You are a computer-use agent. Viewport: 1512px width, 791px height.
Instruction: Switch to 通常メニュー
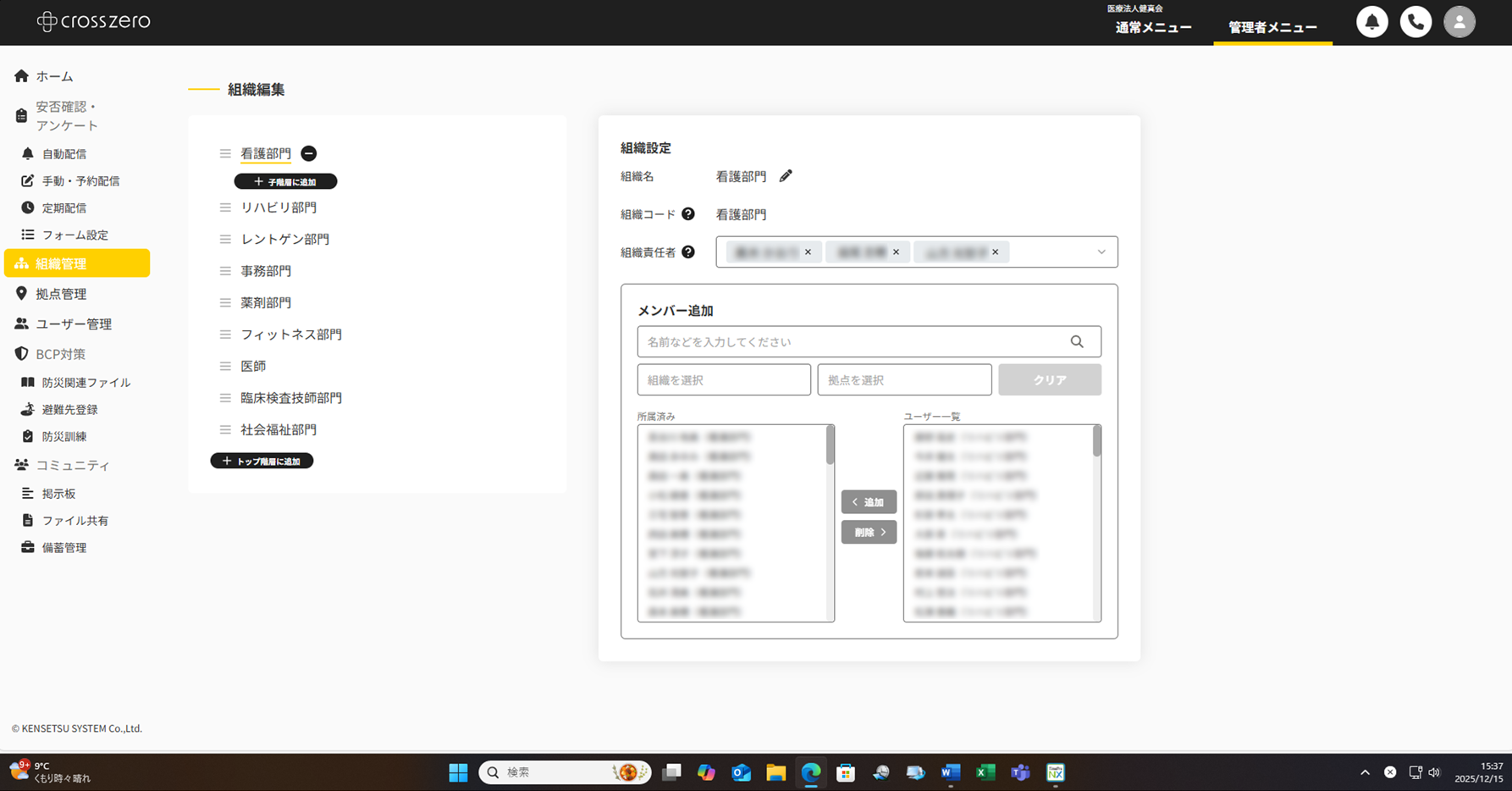pyautogui.click(x=1153, y=27)
